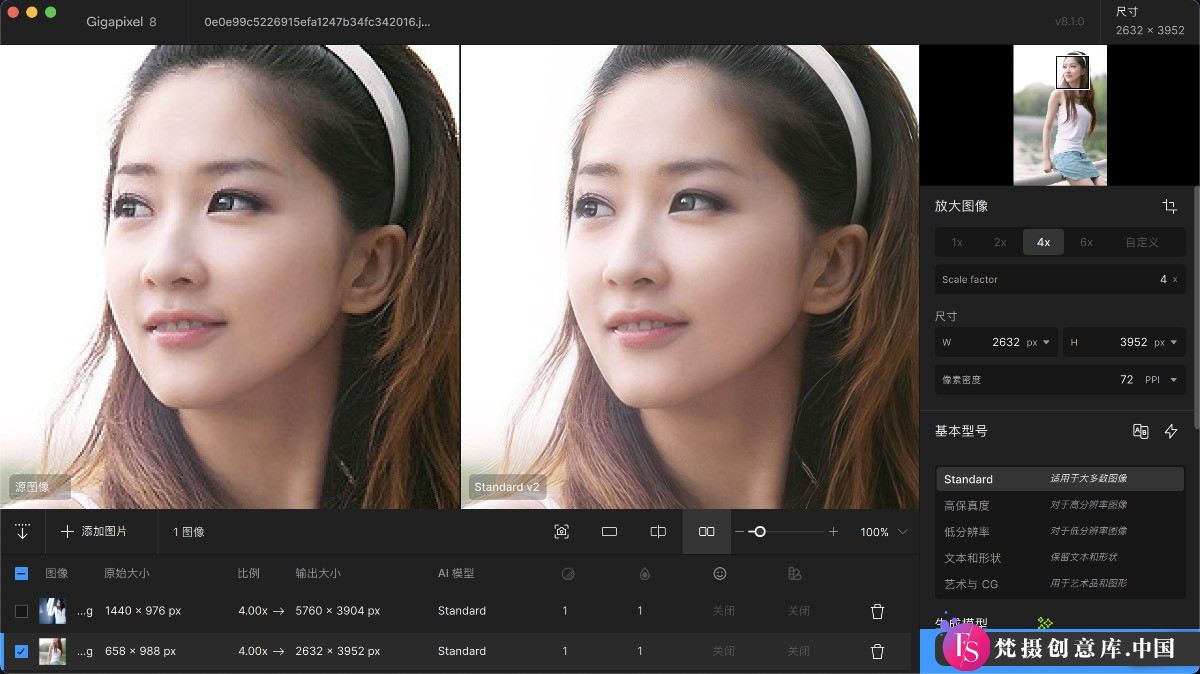Select the 艺术与 CG model option
Viewport: 1200px width, 674px height.
tap(1060, 583)
